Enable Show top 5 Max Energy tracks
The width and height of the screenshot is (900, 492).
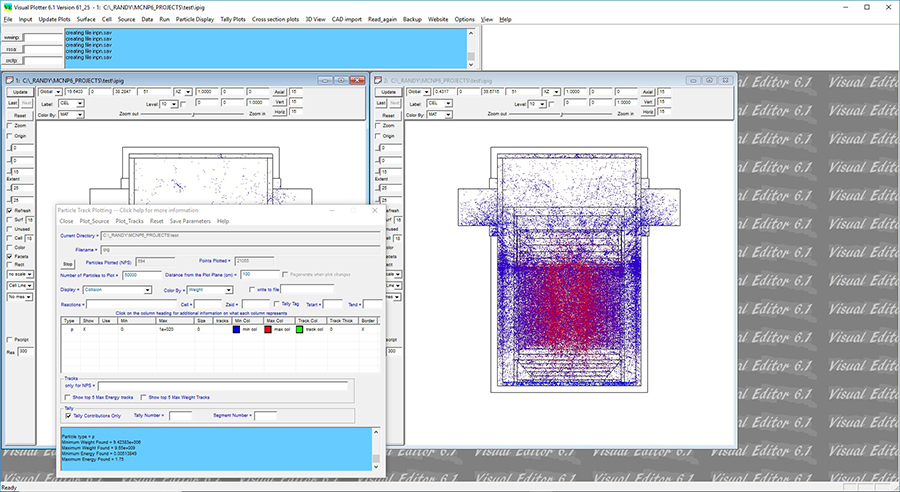pos(68,397)
